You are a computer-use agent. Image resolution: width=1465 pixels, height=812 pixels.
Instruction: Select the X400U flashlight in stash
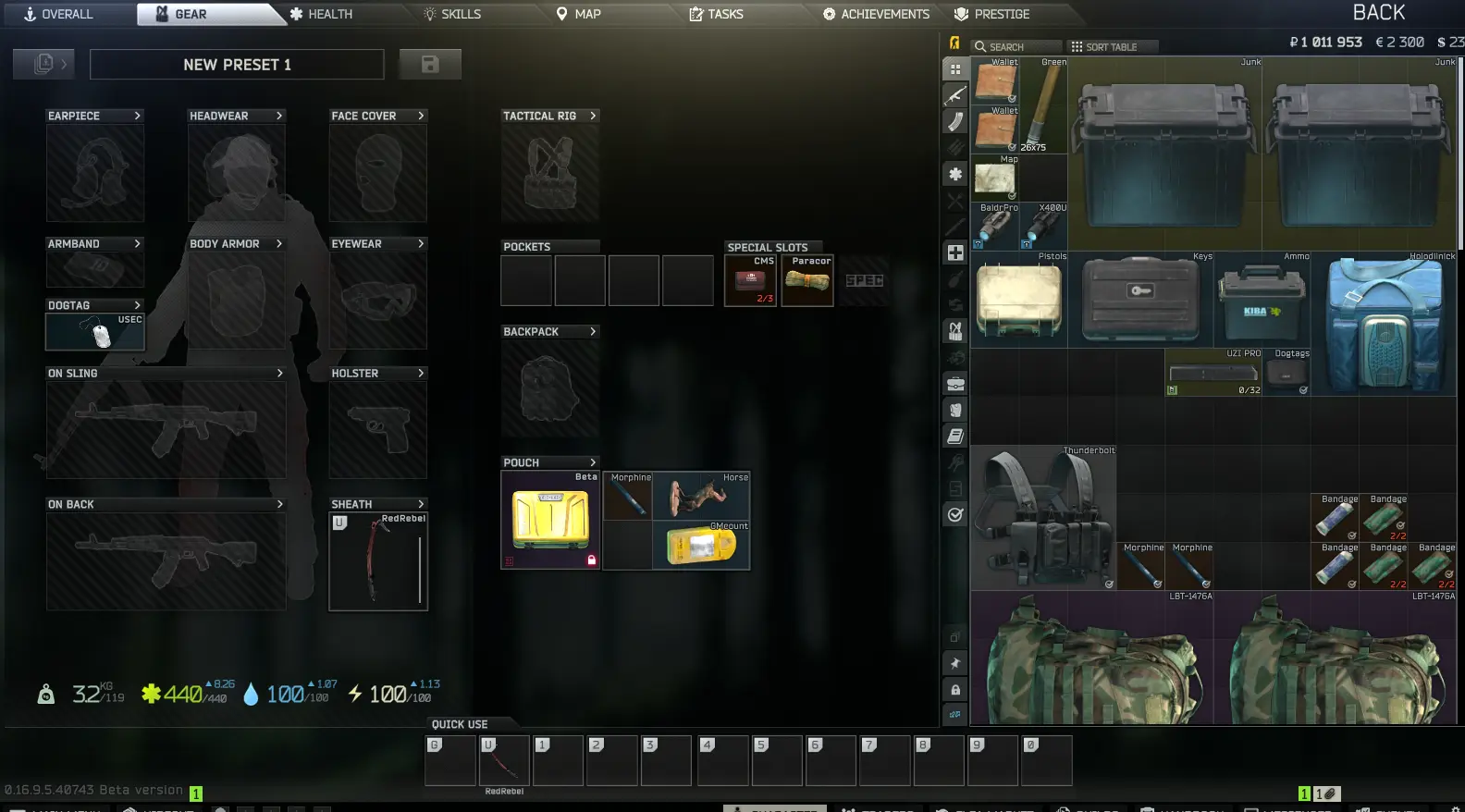pyautogui.click(x=1044, y=227)
